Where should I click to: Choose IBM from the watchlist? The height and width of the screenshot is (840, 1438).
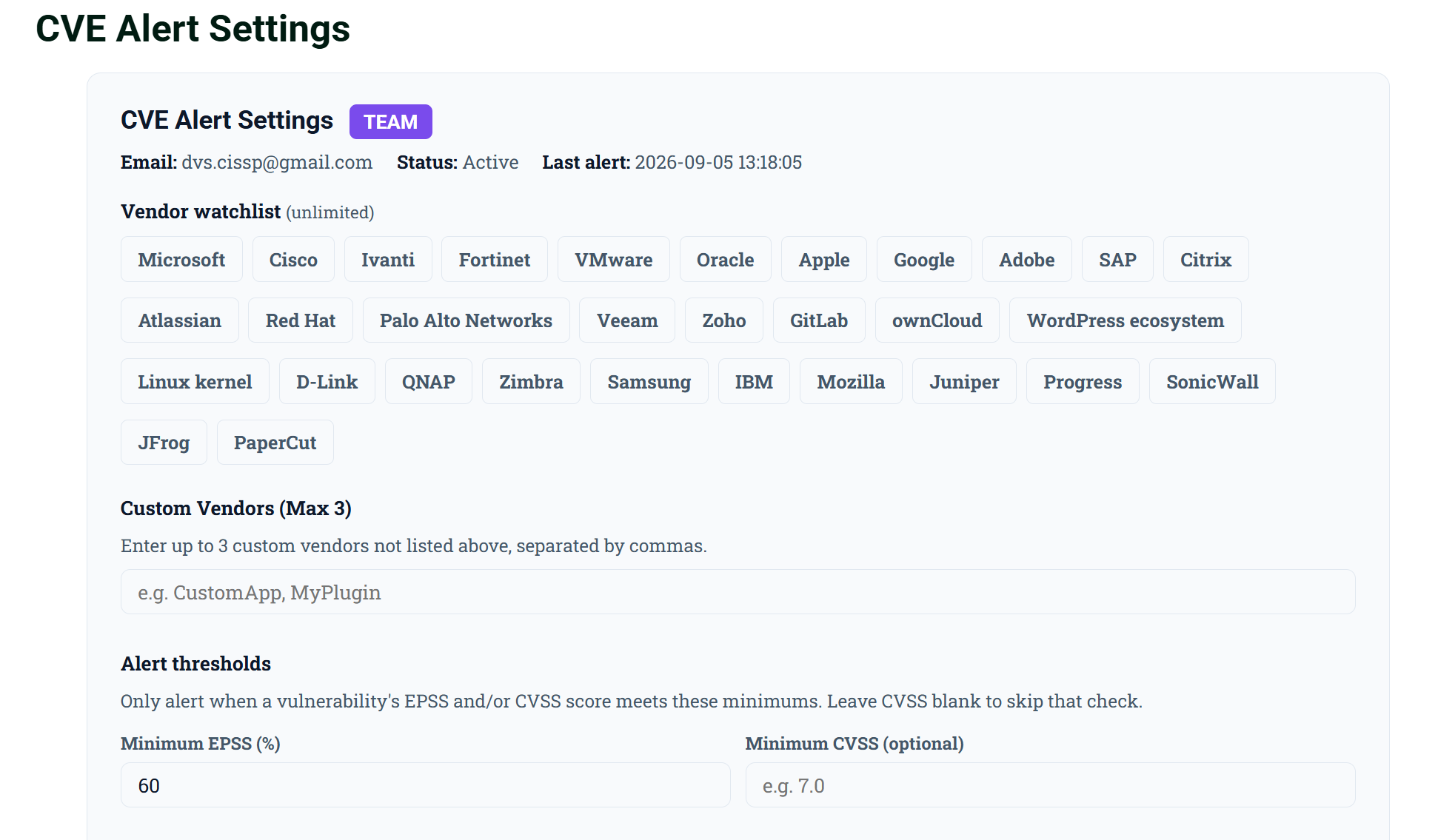[x=754, y=382]
